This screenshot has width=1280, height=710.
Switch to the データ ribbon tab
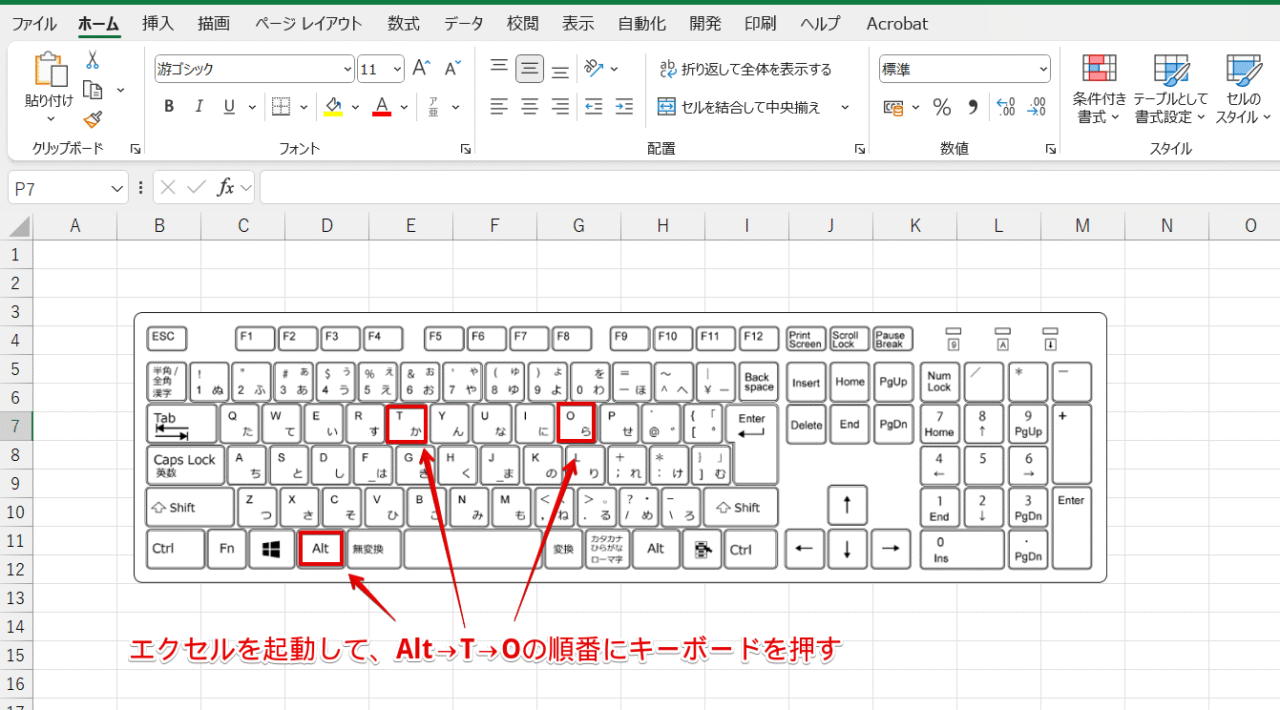pyautogui.click(x=463, y=23)
